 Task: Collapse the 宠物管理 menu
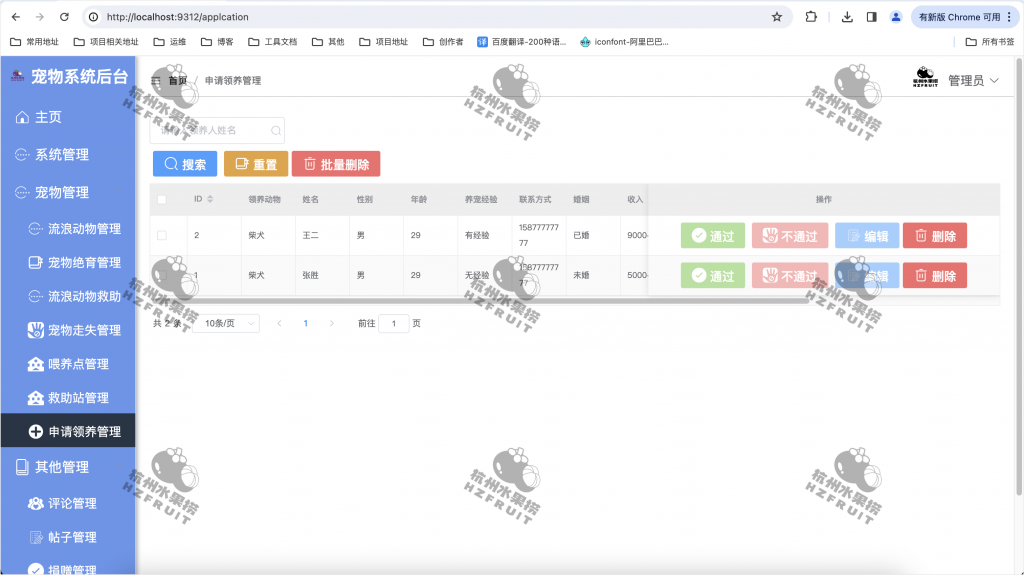click(68, 193)
